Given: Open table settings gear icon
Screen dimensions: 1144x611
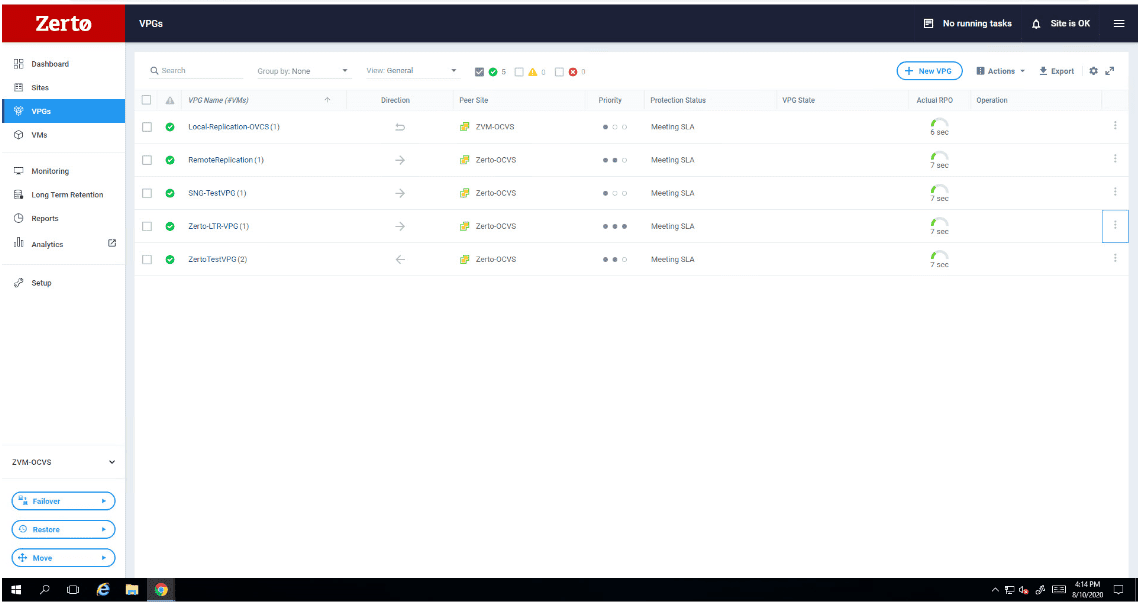Looking at the screenshot, I should point(1093,71).
